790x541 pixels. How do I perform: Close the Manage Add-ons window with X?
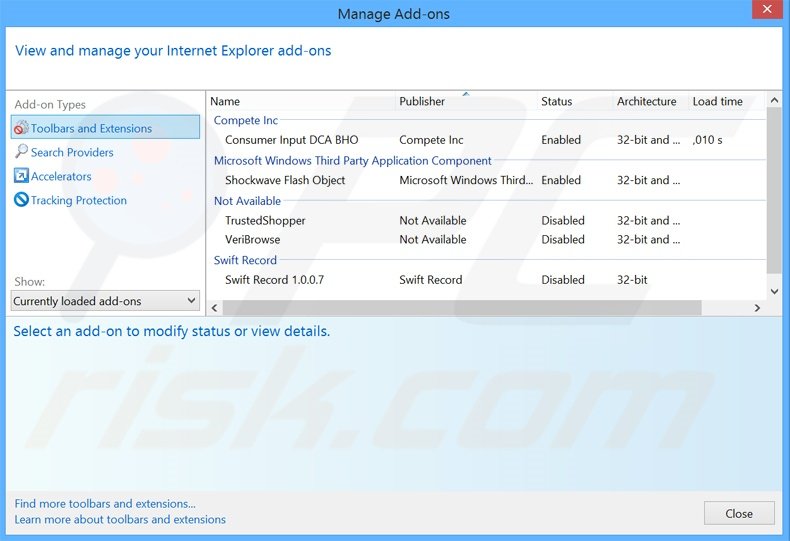point(768,13)
